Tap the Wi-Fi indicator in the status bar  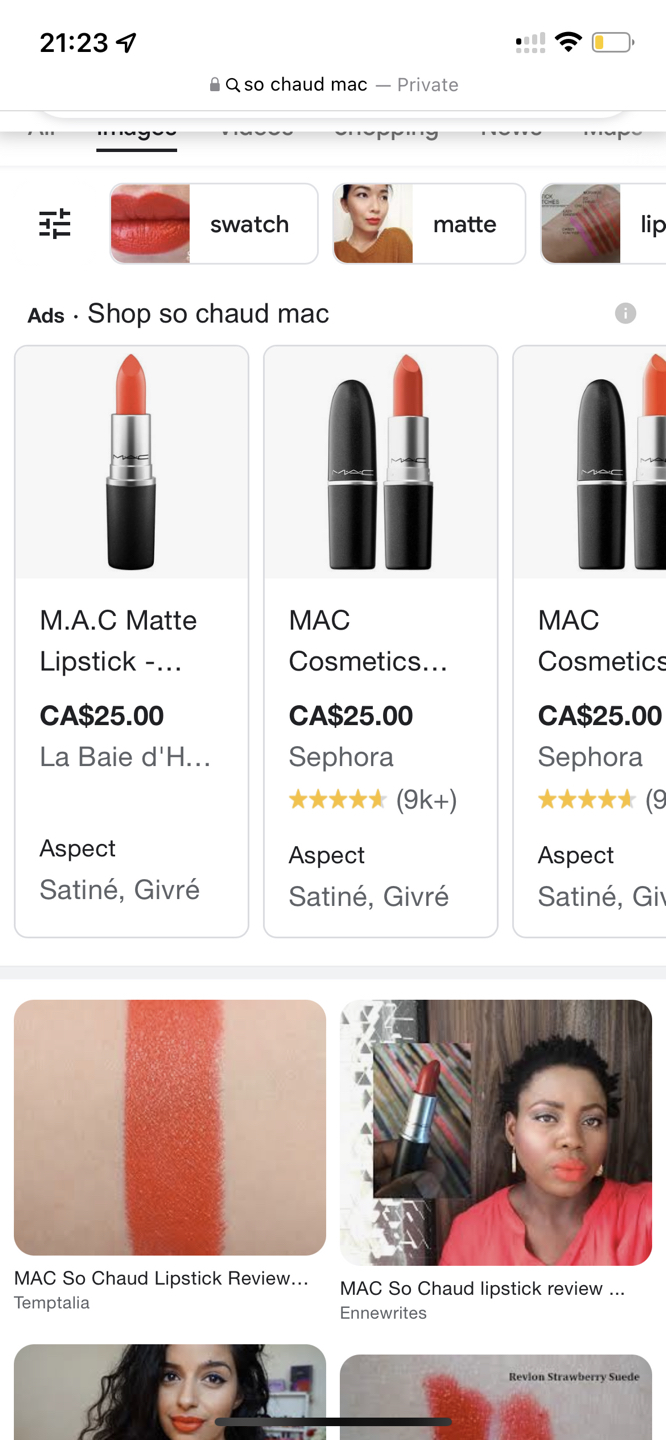pyautogui.click(x=570, y=42)
